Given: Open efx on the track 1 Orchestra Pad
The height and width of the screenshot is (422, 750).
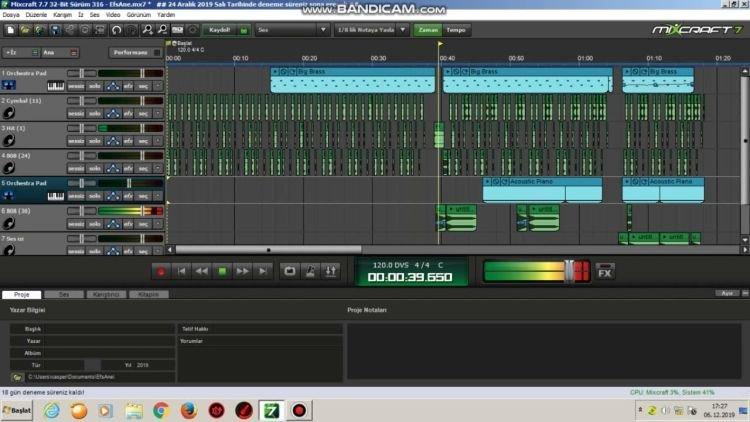Looking at the screenshot, I should (128, 86).
